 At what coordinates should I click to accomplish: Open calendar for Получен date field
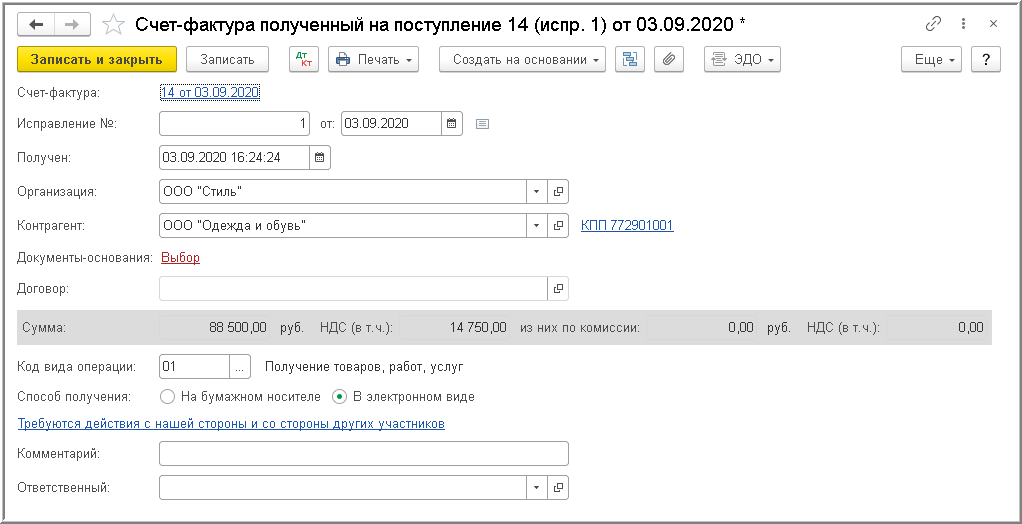pos(320,157)
